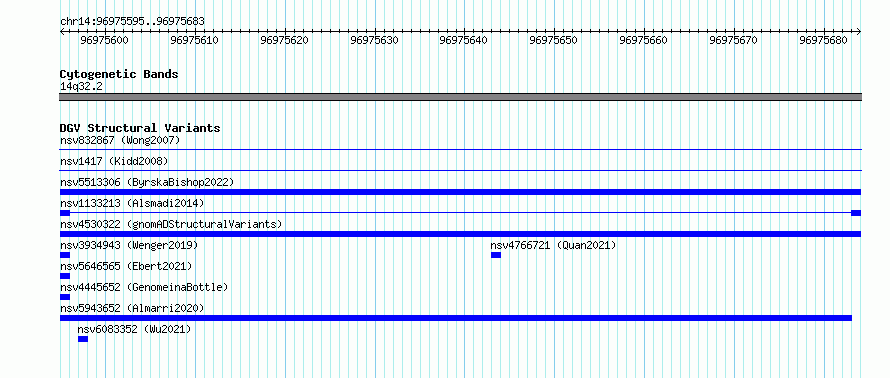Click the blue bar under nsv5513306
This screenshot has width=890, height=378.
[460, 192]
